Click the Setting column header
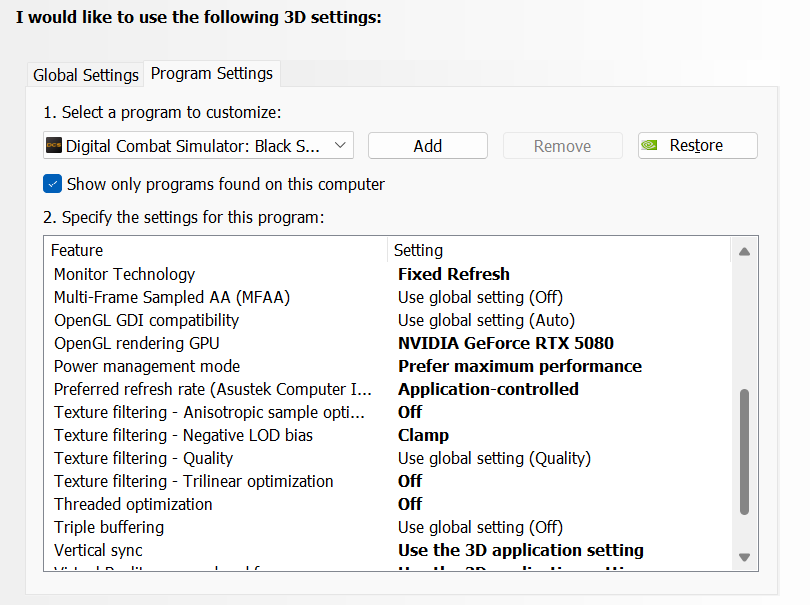This screenshot has height=605, width=810. coord(559,250)
